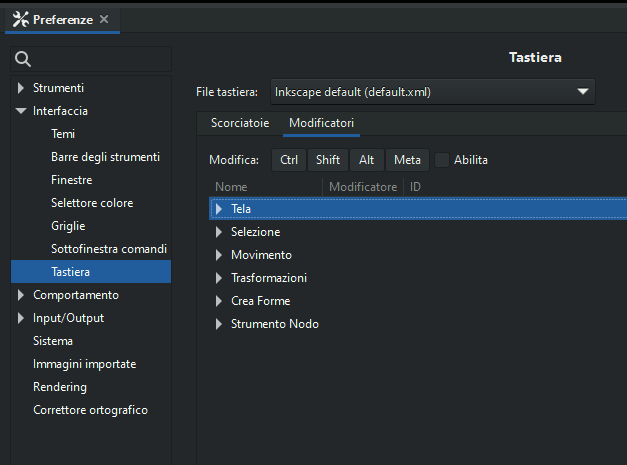Expand the Strumenti tree arrow

(x=21, y=88)
